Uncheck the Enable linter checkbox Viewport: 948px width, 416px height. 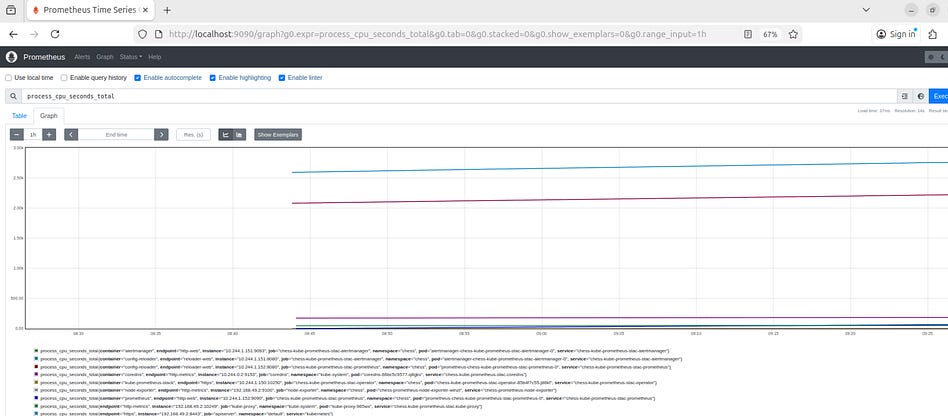(x=282, y=78)
